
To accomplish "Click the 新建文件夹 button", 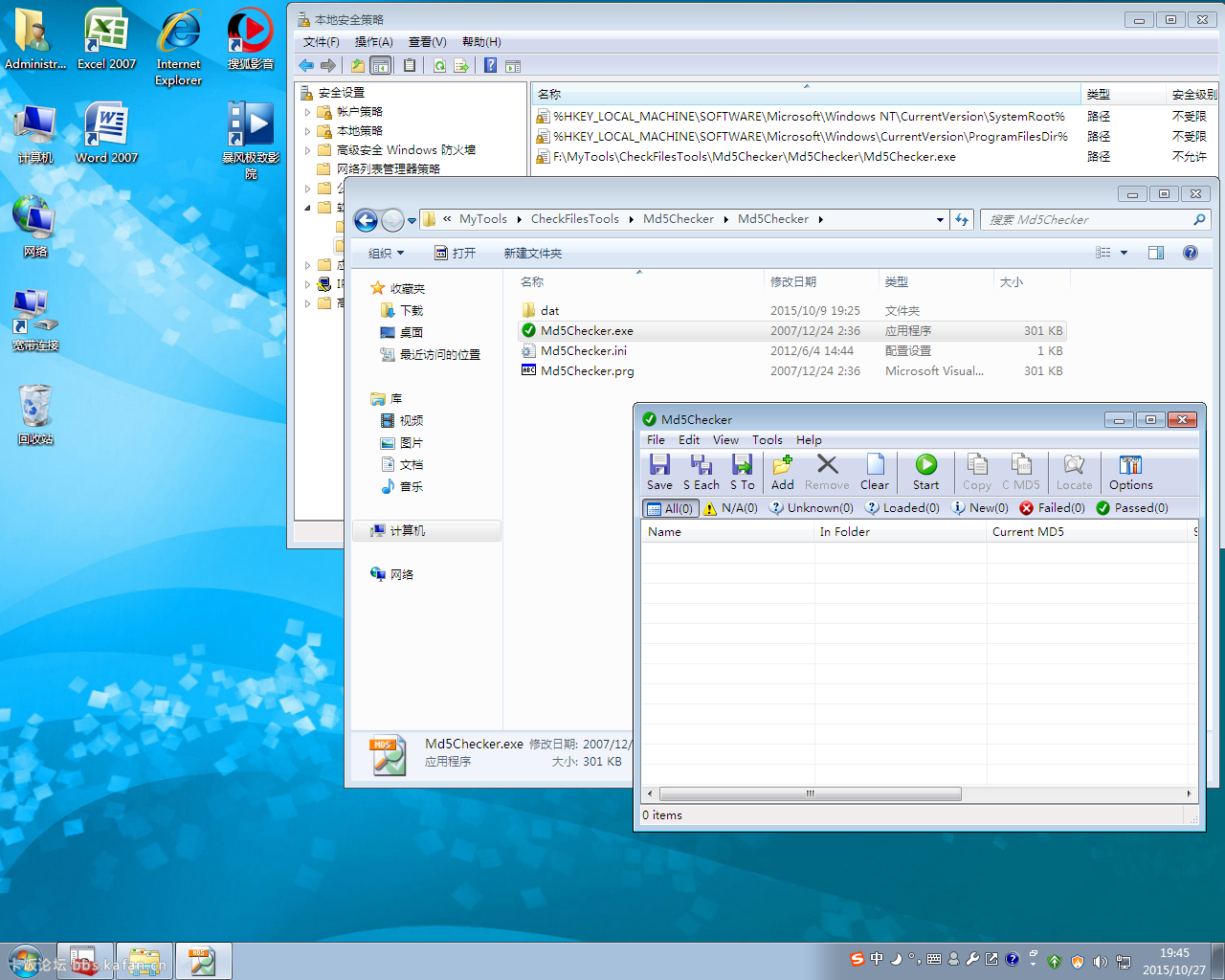I will coord(533,253).
